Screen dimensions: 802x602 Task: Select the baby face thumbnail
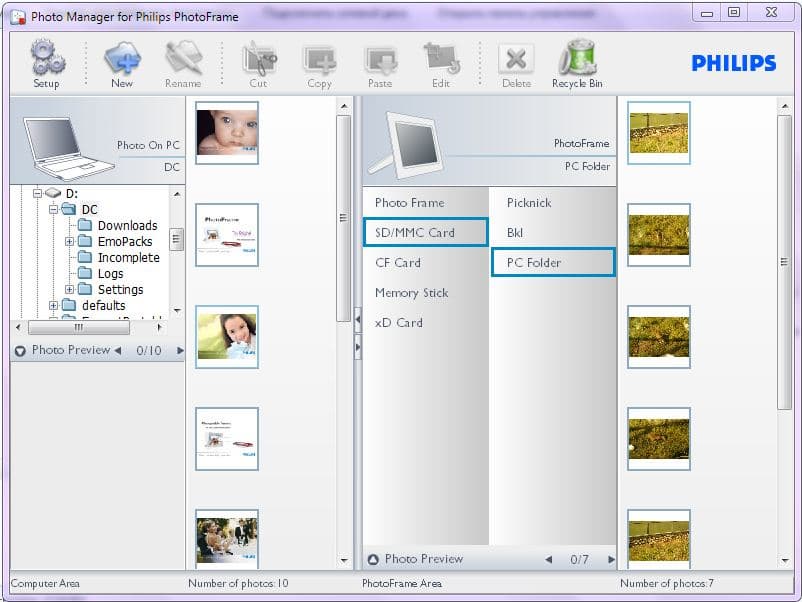[227, 132]
